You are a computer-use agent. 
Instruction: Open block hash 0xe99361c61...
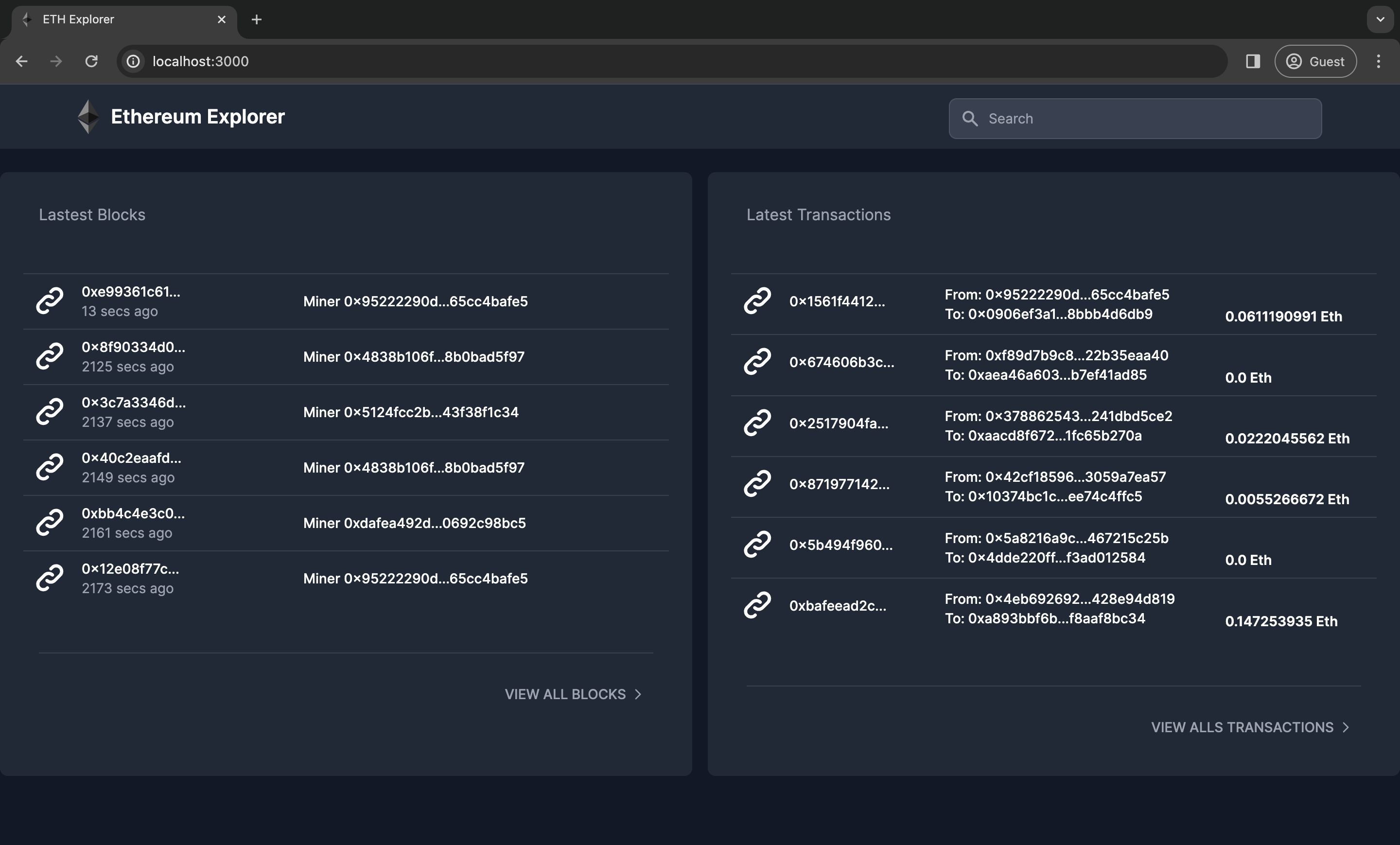pos(131,292)
